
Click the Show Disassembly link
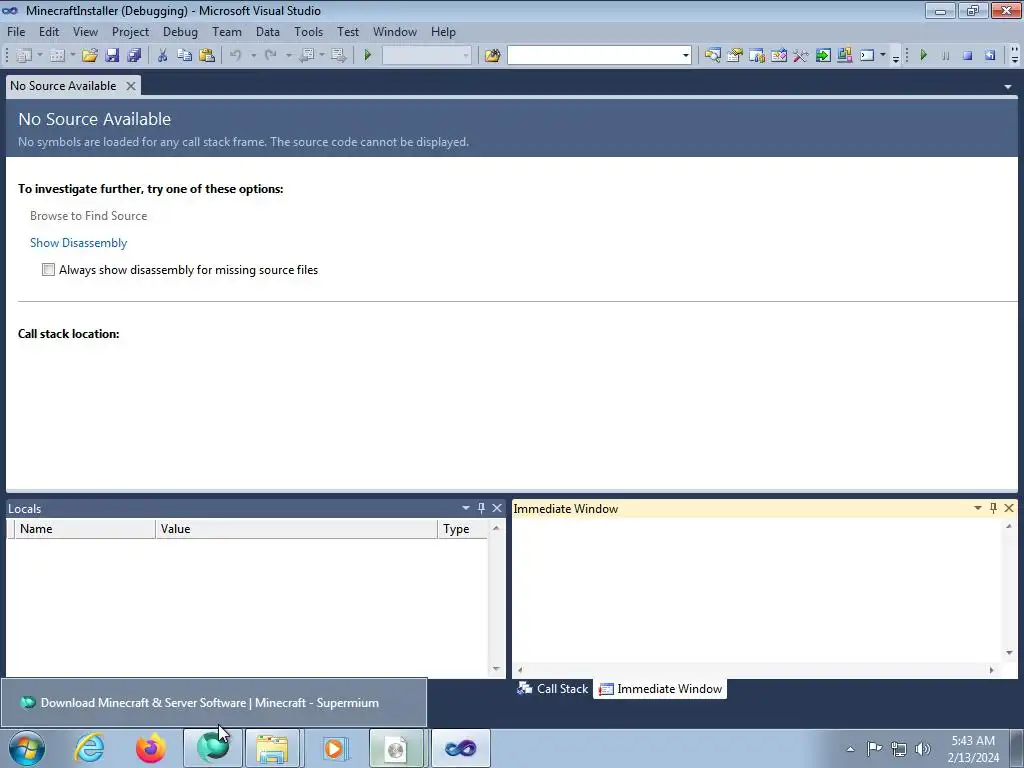pos(78,243)
